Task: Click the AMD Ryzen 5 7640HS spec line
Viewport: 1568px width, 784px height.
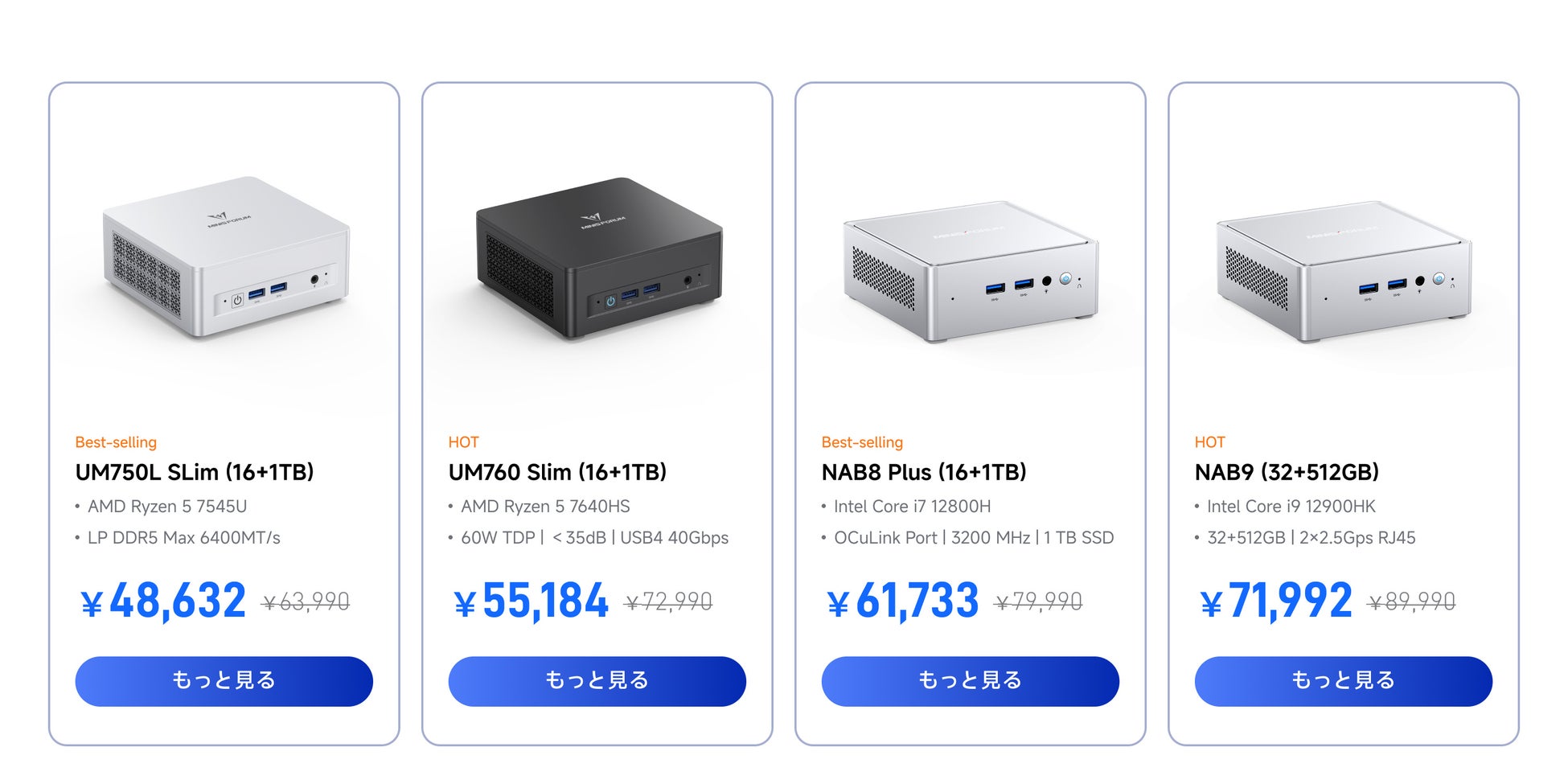Action: point(545,507)
